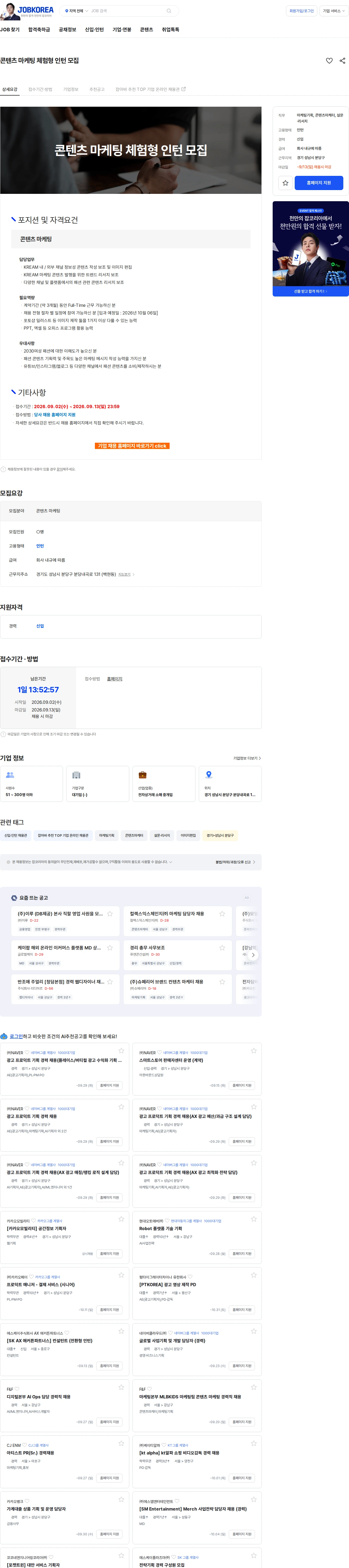349x1568 pixels.
Task: Switch to the 상세요강 tab
Action: pos(10,90)
